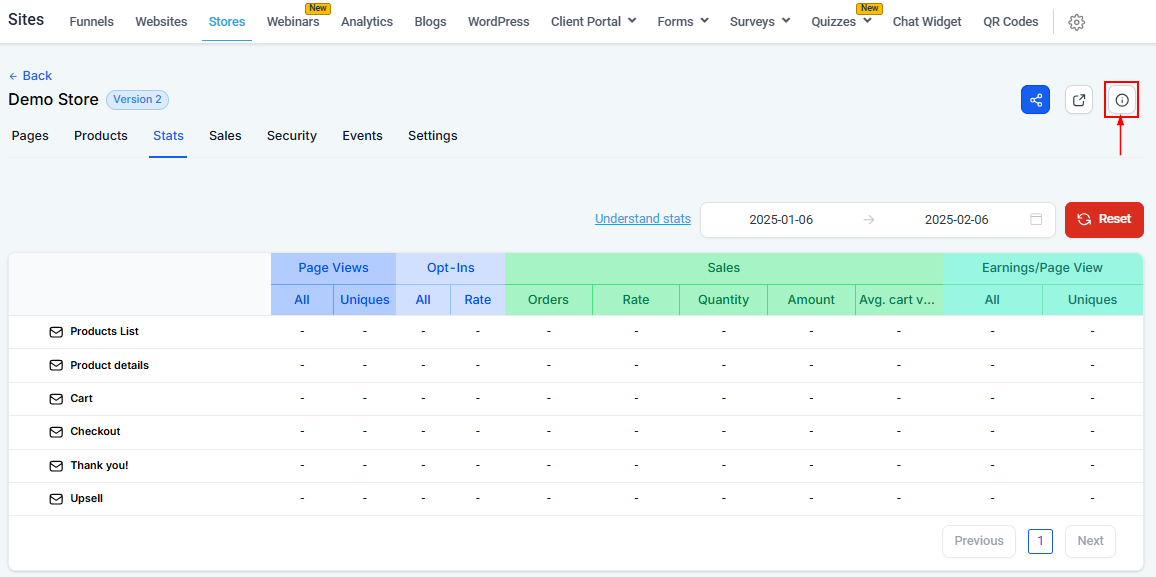This screenshot has height=577, width=1156.
Task: Open the QR Codes section
Action: click(1011, 21)
